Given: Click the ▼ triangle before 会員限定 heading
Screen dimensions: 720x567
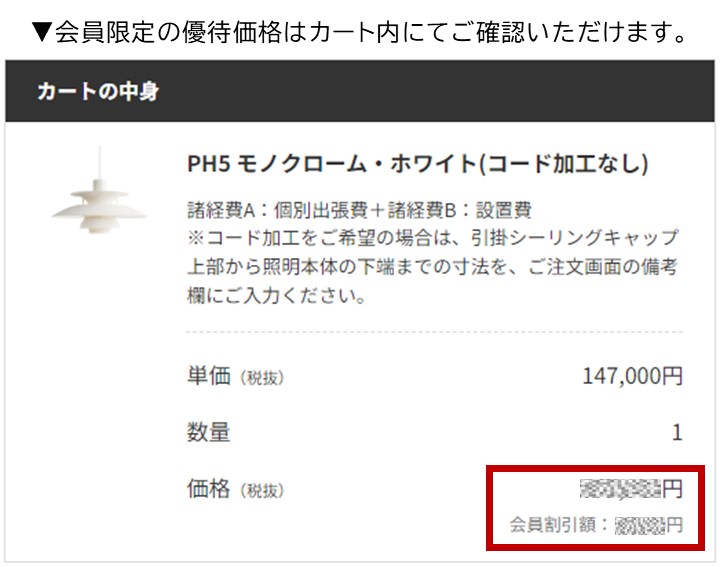Looking at the screenshot, I should click(42, 32).
